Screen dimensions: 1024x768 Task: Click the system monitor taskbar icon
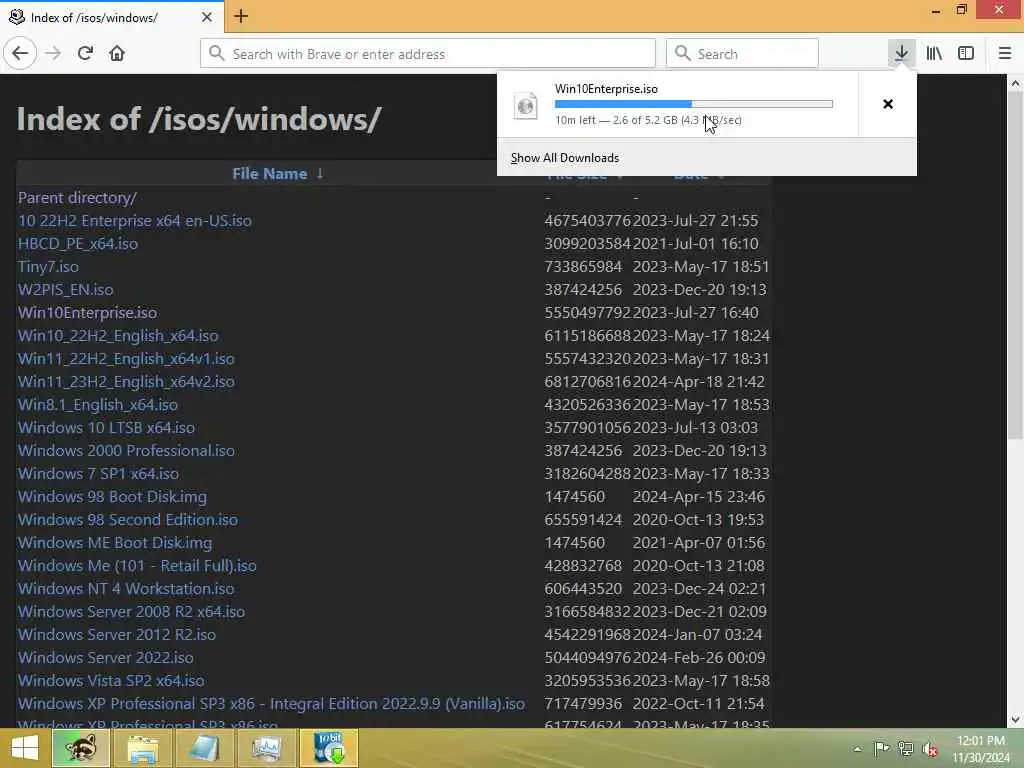[x=266, y=748]
